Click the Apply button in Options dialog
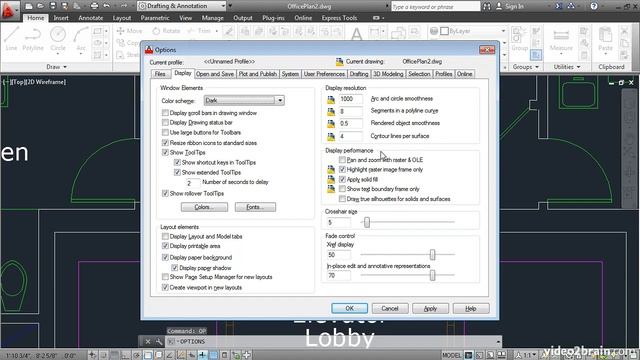Image resolution: width=640 pixels, height=360 pixels. tap(430, 309)
